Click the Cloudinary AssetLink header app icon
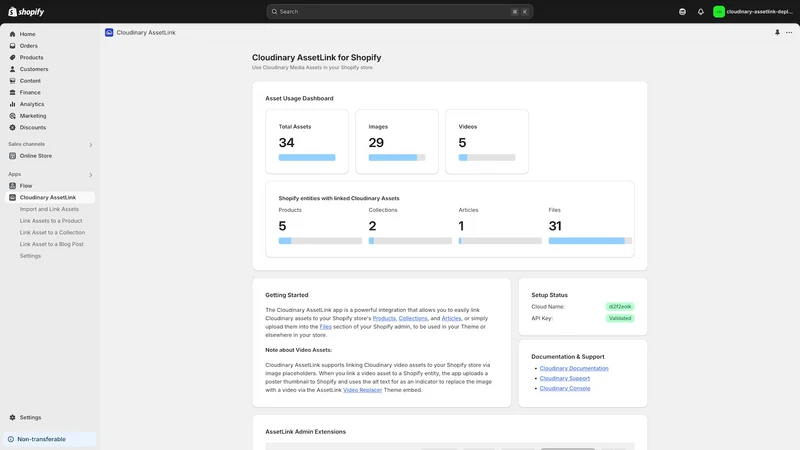The image size is (800, 450). [x=109, y=33]
